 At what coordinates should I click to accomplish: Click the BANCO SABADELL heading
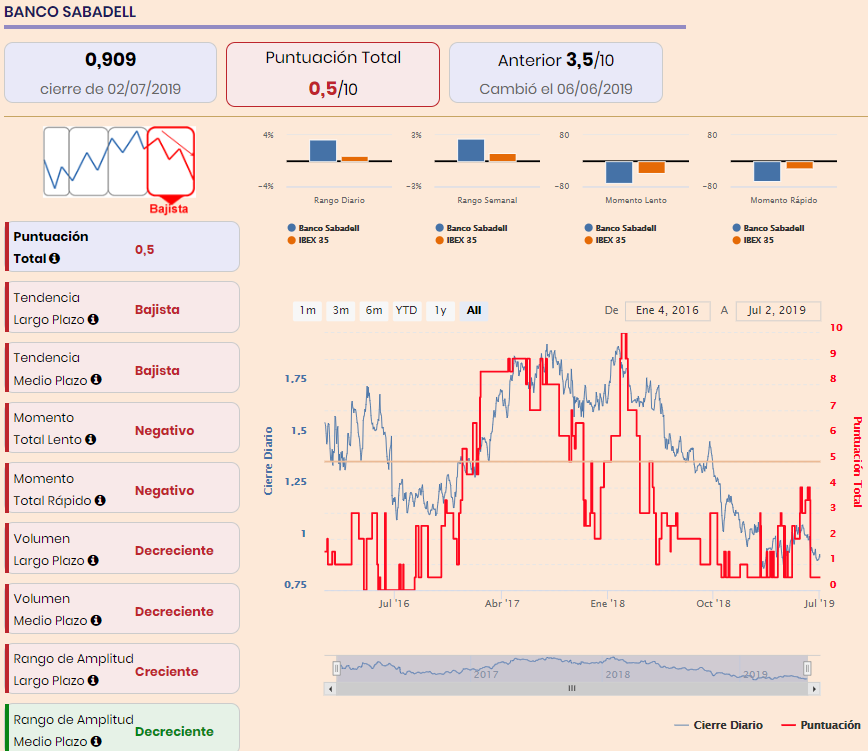(70, 12)
